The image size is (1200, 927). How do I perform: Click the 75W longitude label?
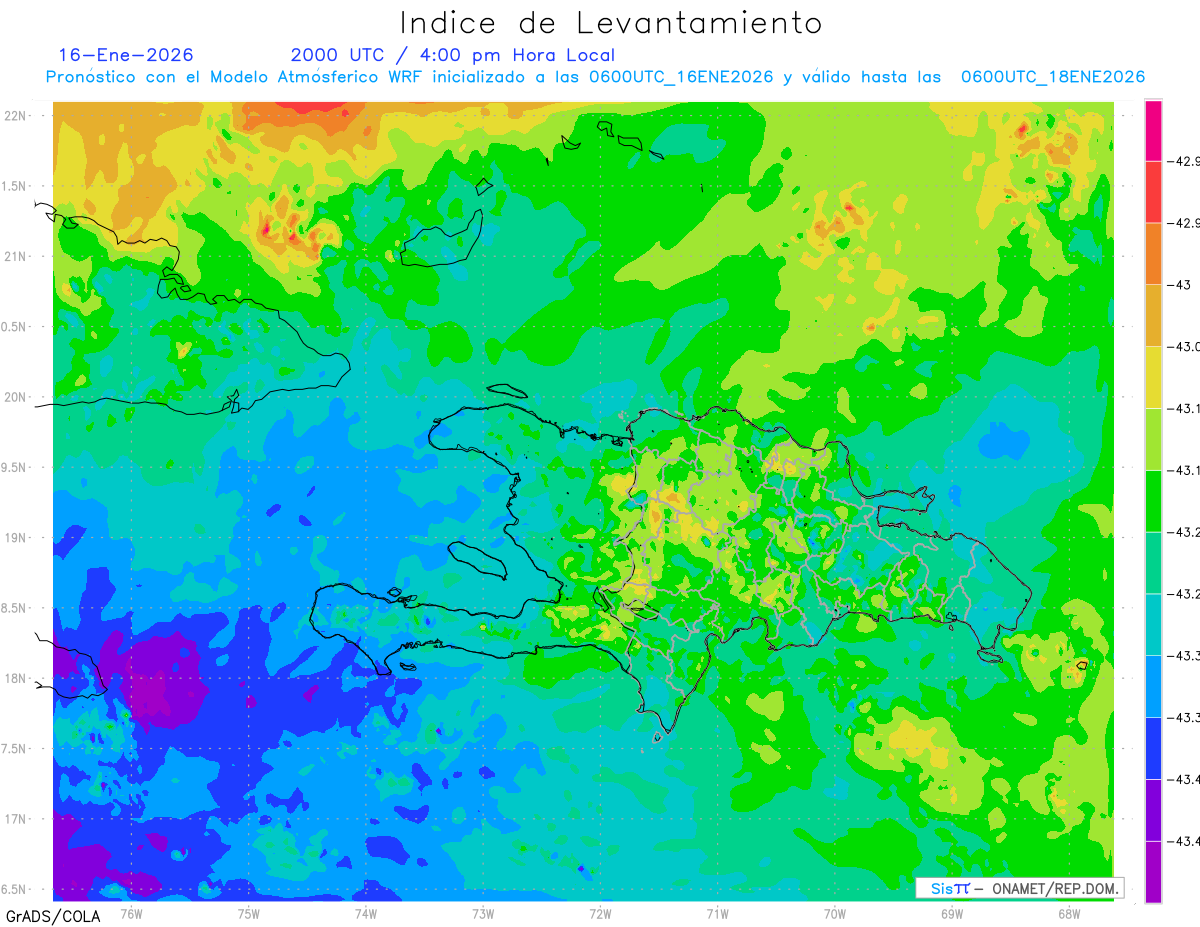click(x=248, y=913)
